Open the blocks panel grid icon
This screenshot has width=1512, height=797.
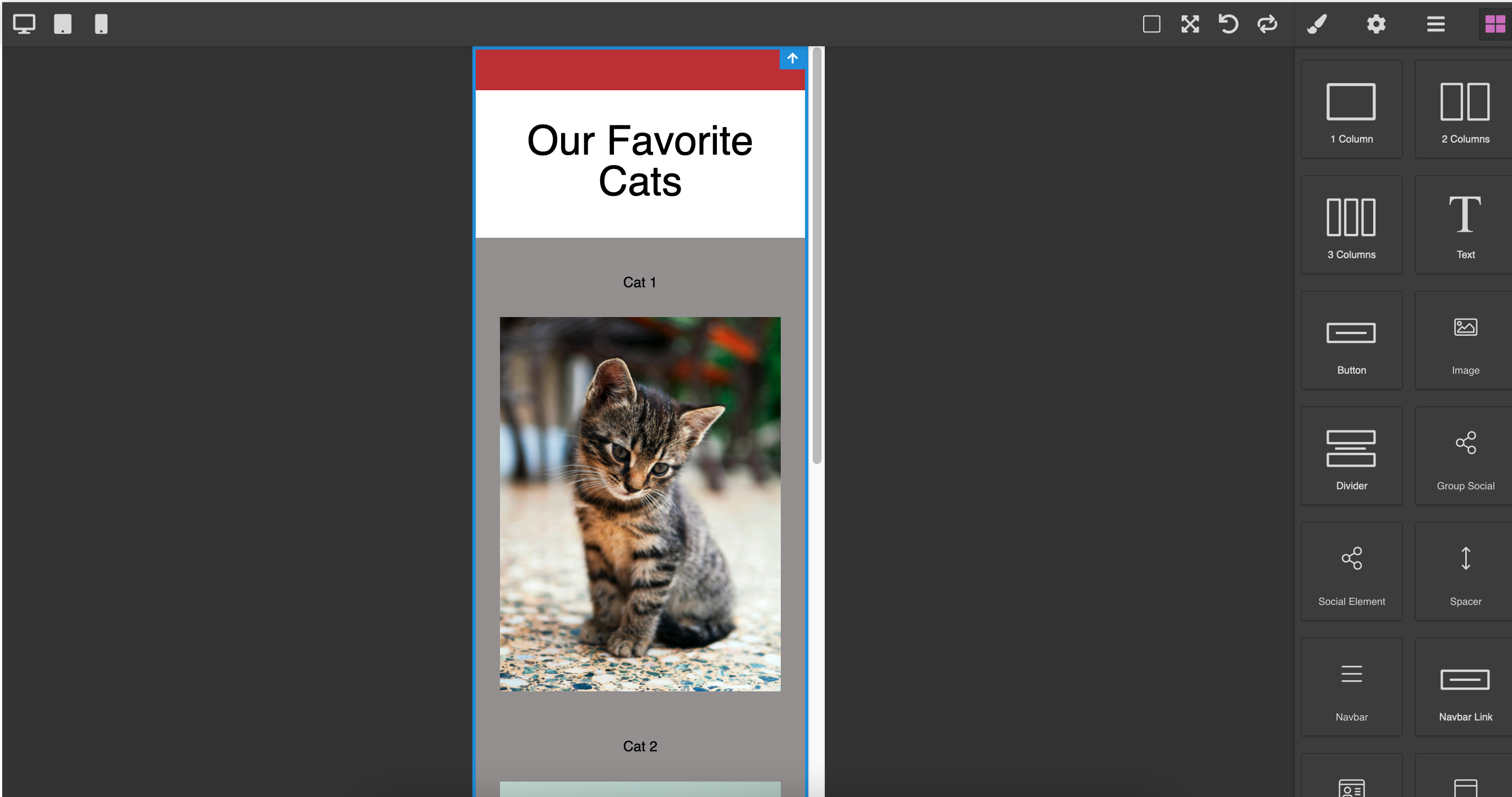1495,24
